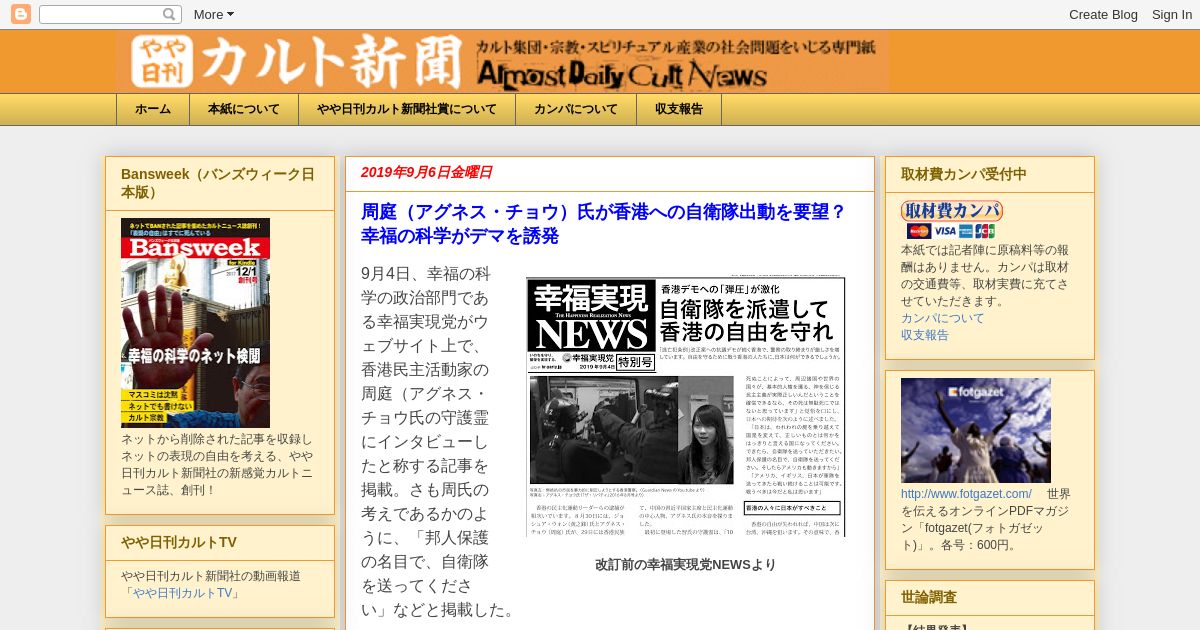Enlarge the 幸福実現NEWS article image

click(686, 407)
